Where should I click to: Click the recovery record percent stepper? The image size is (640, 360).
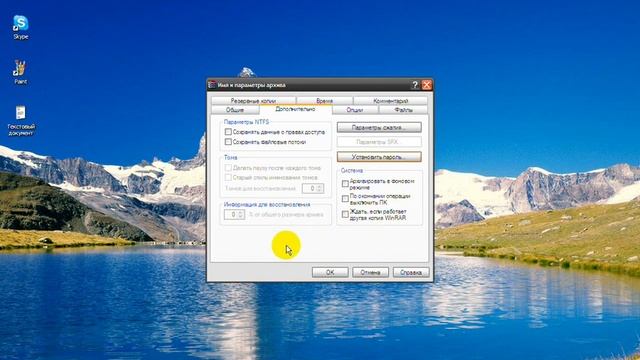point(241,214)
